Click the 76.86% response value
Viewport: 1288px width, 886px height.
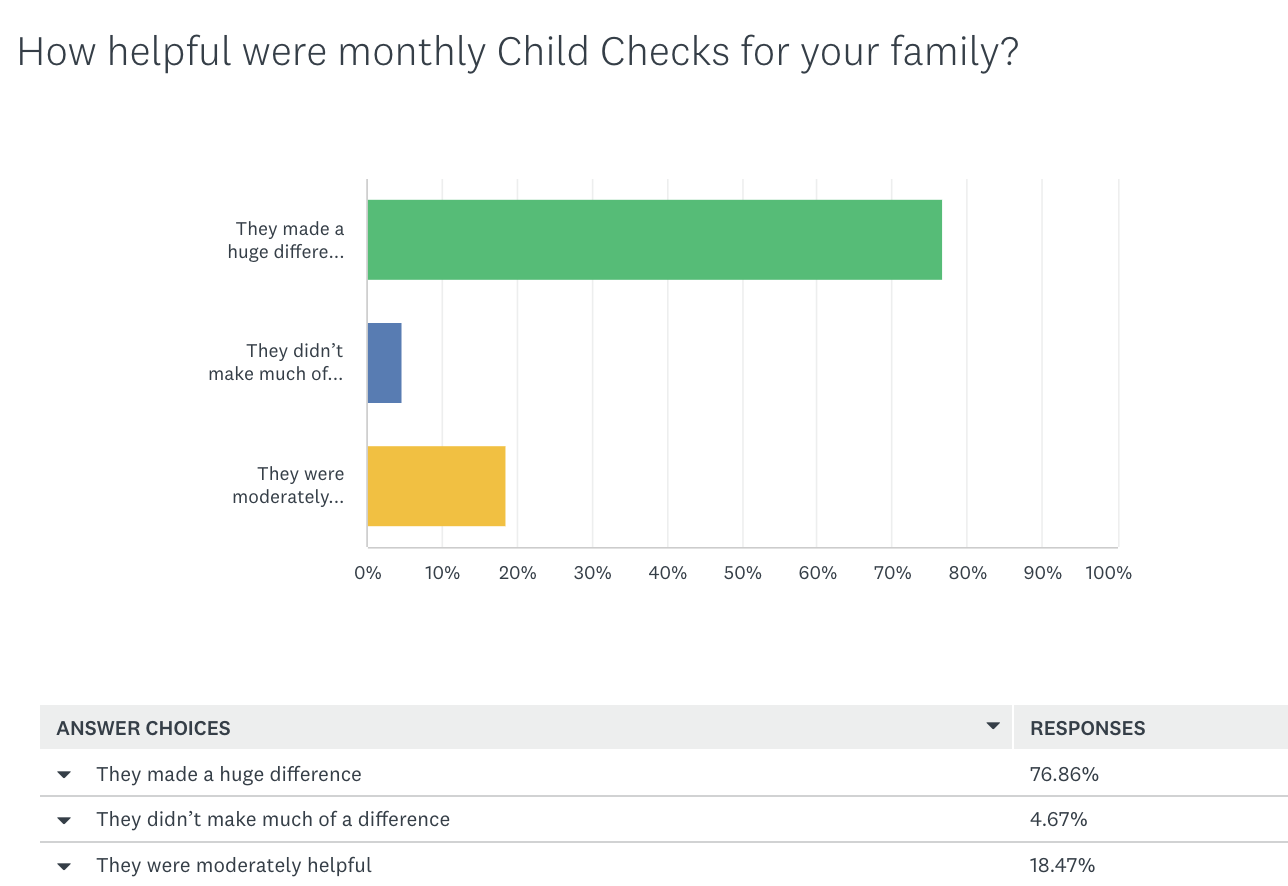(x=1064, y=774)
